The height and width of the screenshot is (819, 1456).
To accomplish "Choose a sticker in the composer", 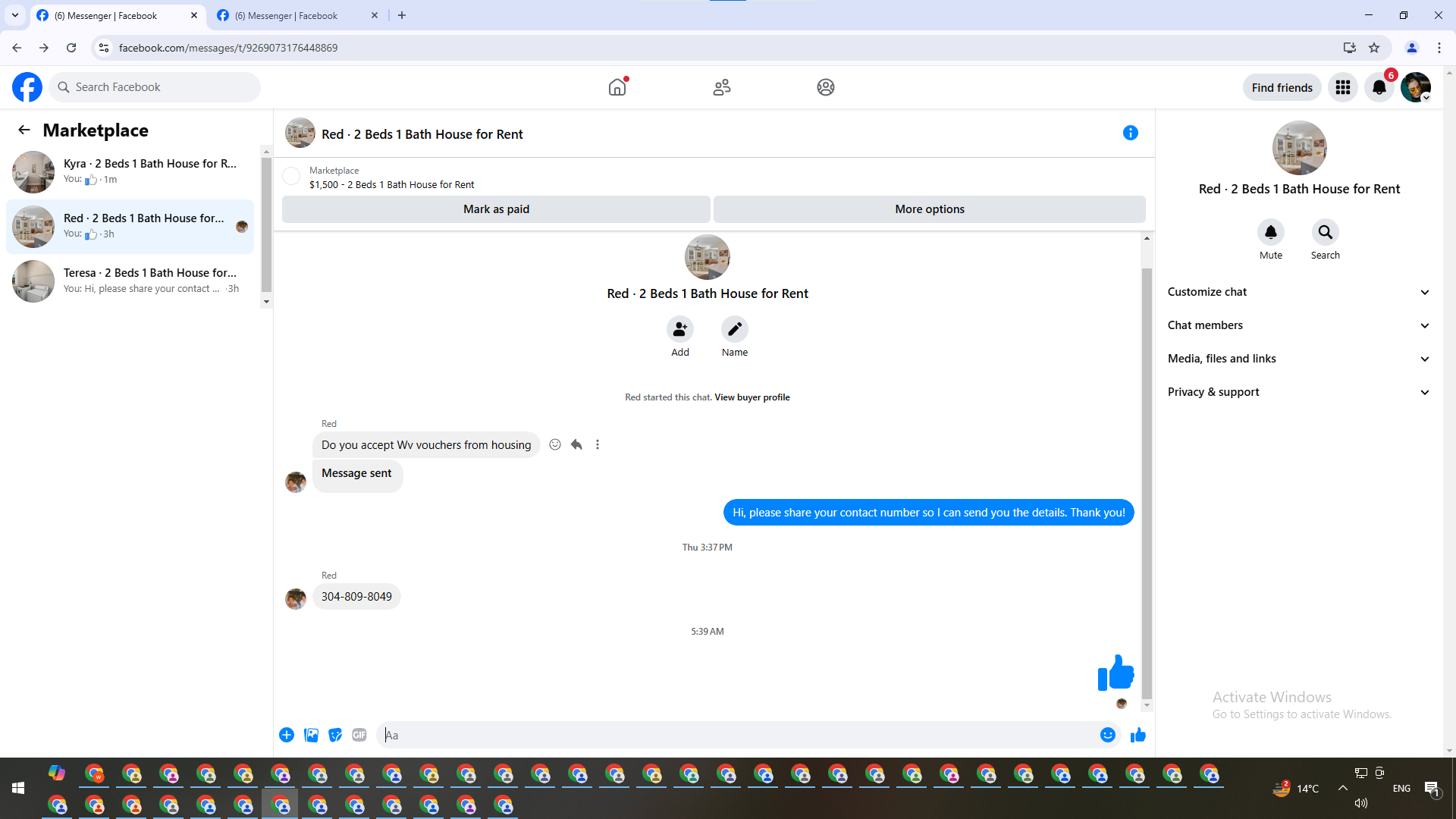I will point(335,735).
